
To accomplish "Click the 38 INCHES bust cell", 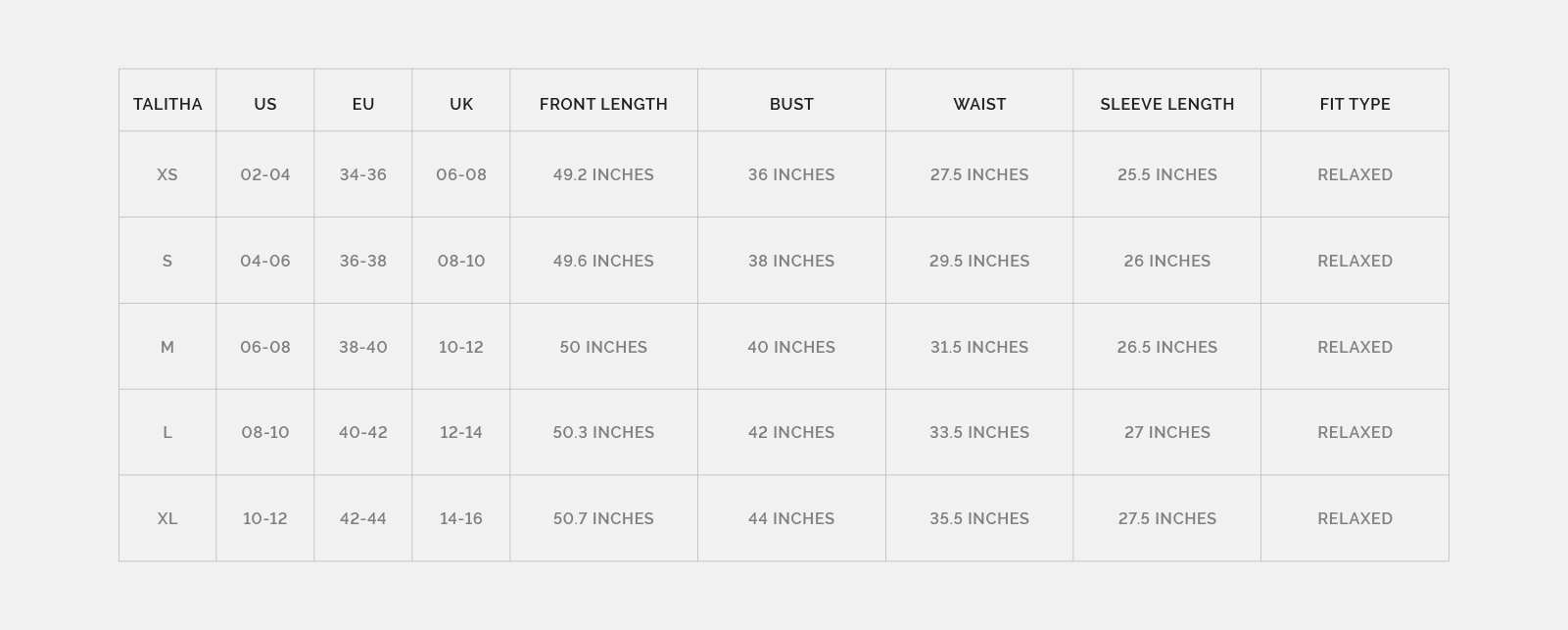I will [x=791, y=261].
